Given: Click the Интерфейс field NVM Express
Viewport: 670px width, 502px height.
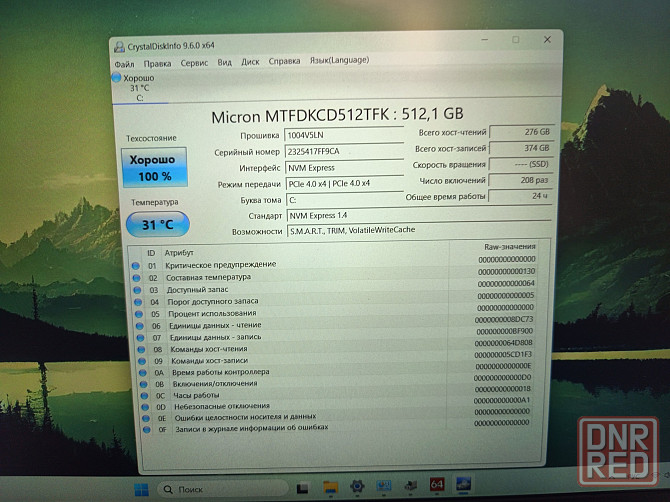Looking at the screenshot, I should [344, 167].
